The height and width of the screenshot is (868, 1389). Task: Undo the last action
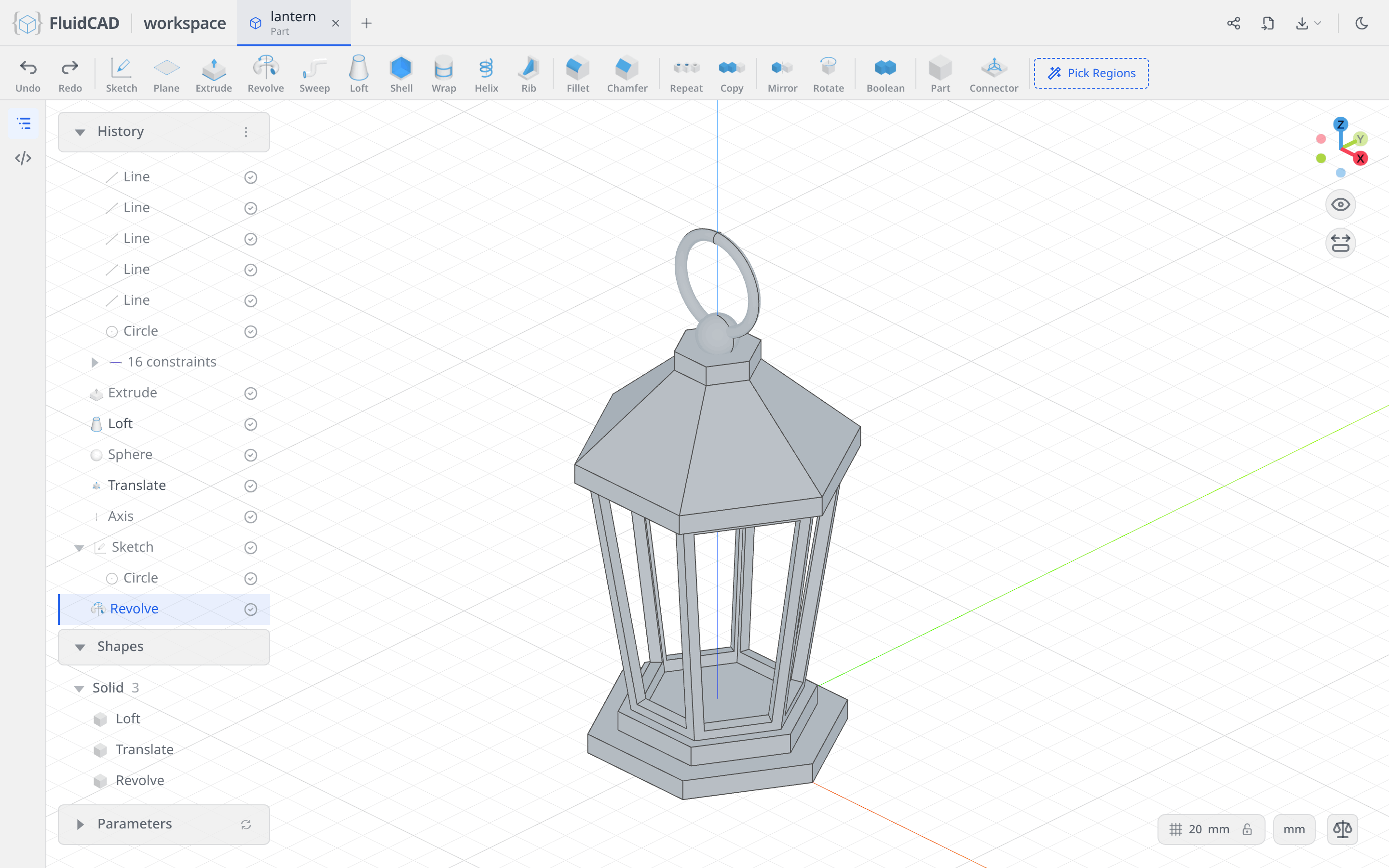(x=27, y=74)
